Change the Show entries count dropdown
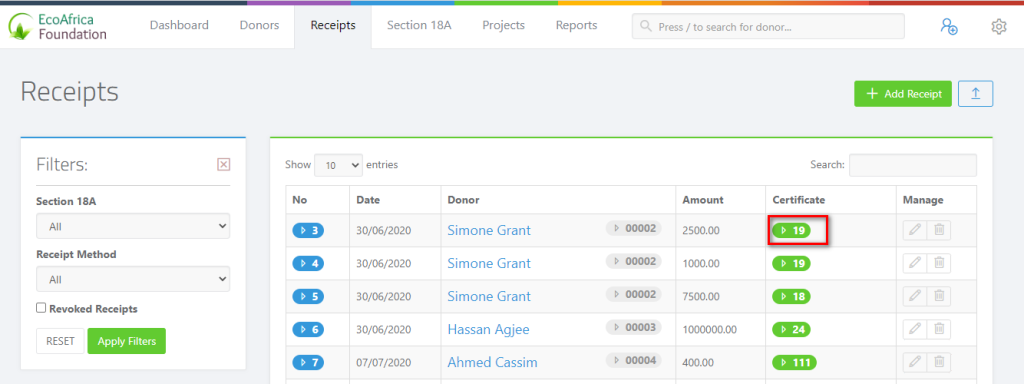The width and height of the screenshot is (1024, 384). (338, 165)
